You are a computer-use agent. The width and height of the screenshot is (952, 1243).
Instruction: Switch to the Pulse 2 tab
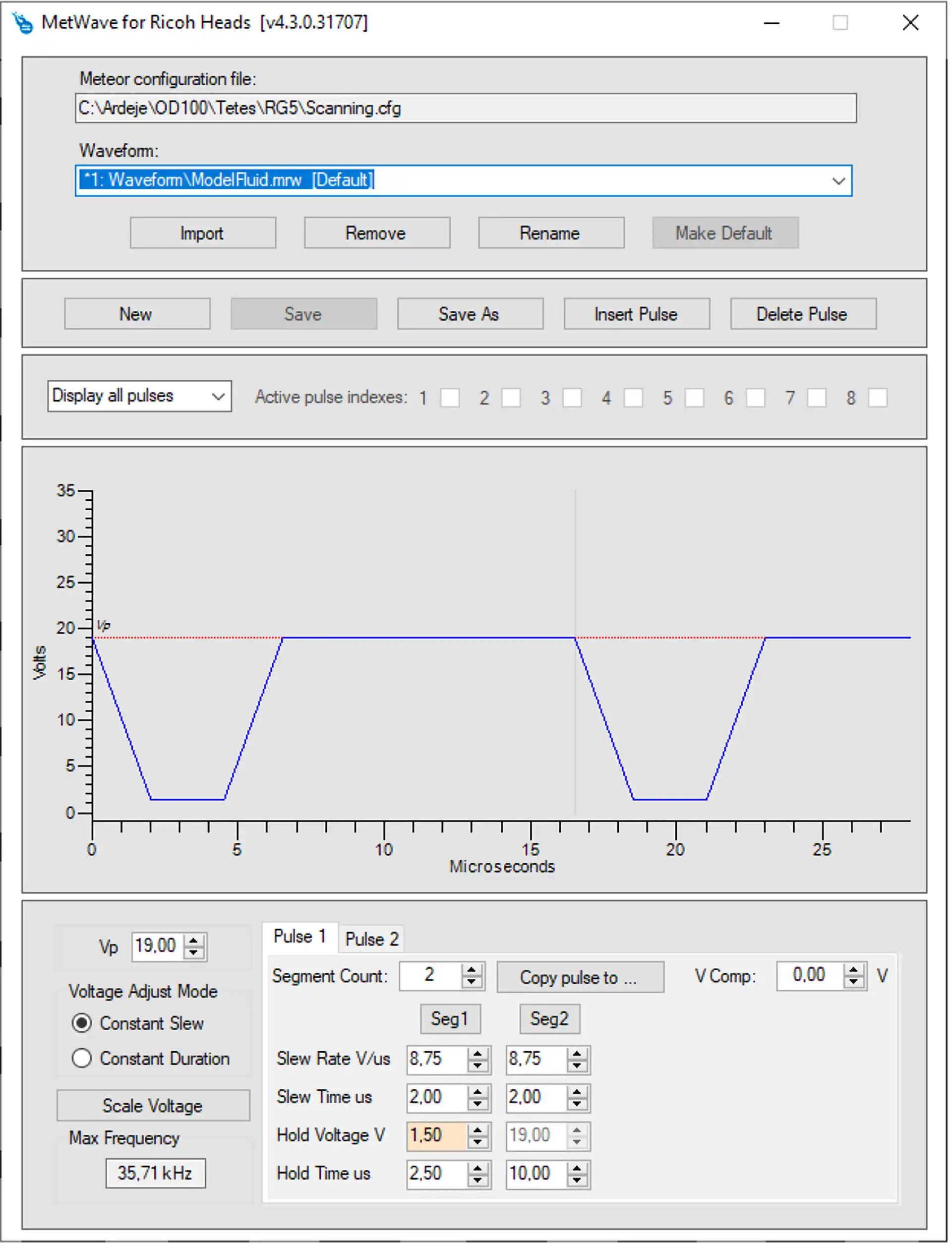[x=372, y=939]
